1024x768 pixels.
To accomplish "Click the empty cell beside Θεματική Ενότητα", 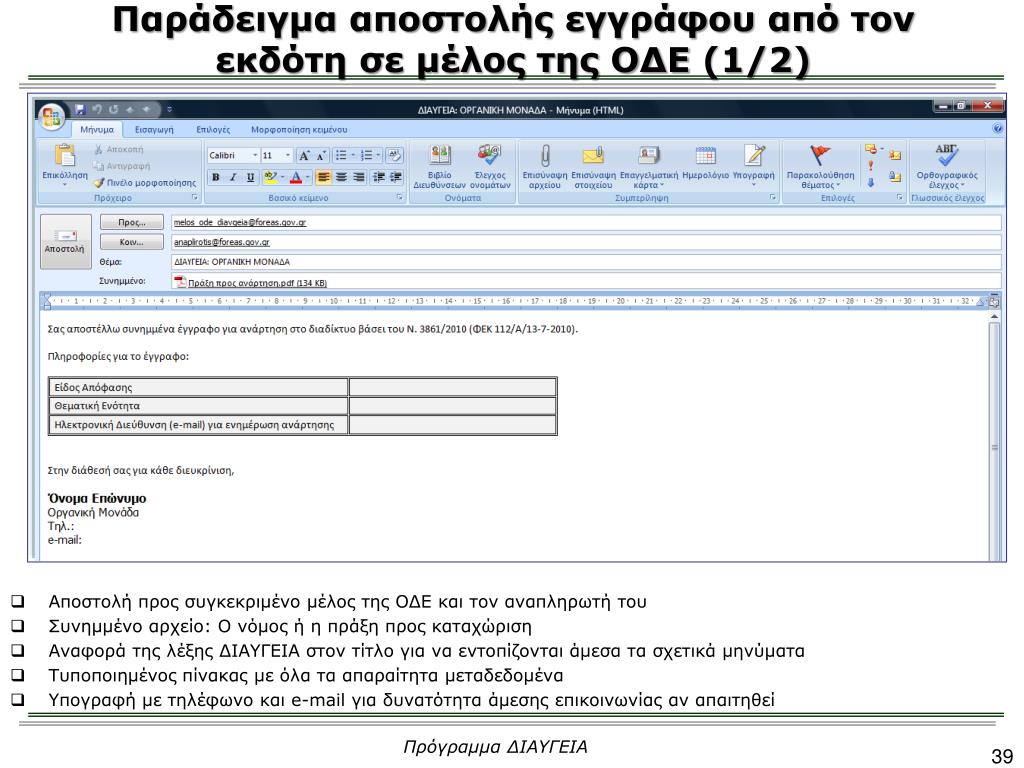I will click(x=453, y=406).
